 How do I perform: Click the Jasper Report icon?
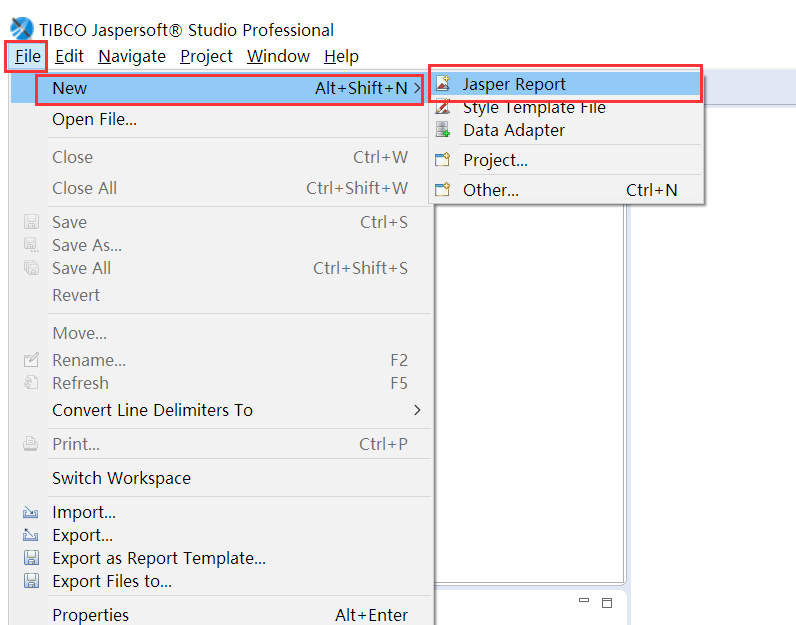[443, 83]
